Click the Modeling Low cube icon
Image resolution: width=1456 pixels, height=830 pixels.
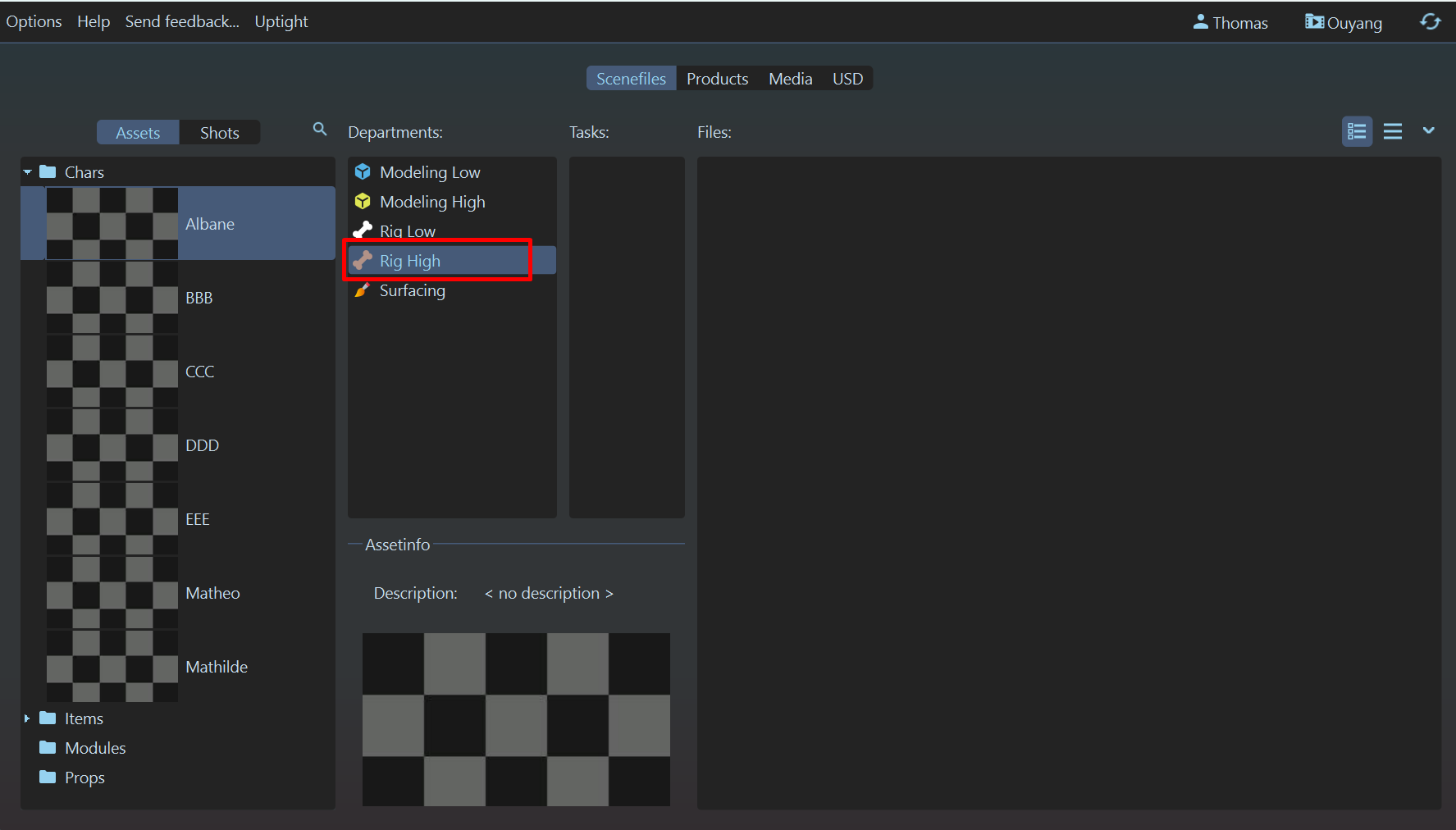[363, 172]
